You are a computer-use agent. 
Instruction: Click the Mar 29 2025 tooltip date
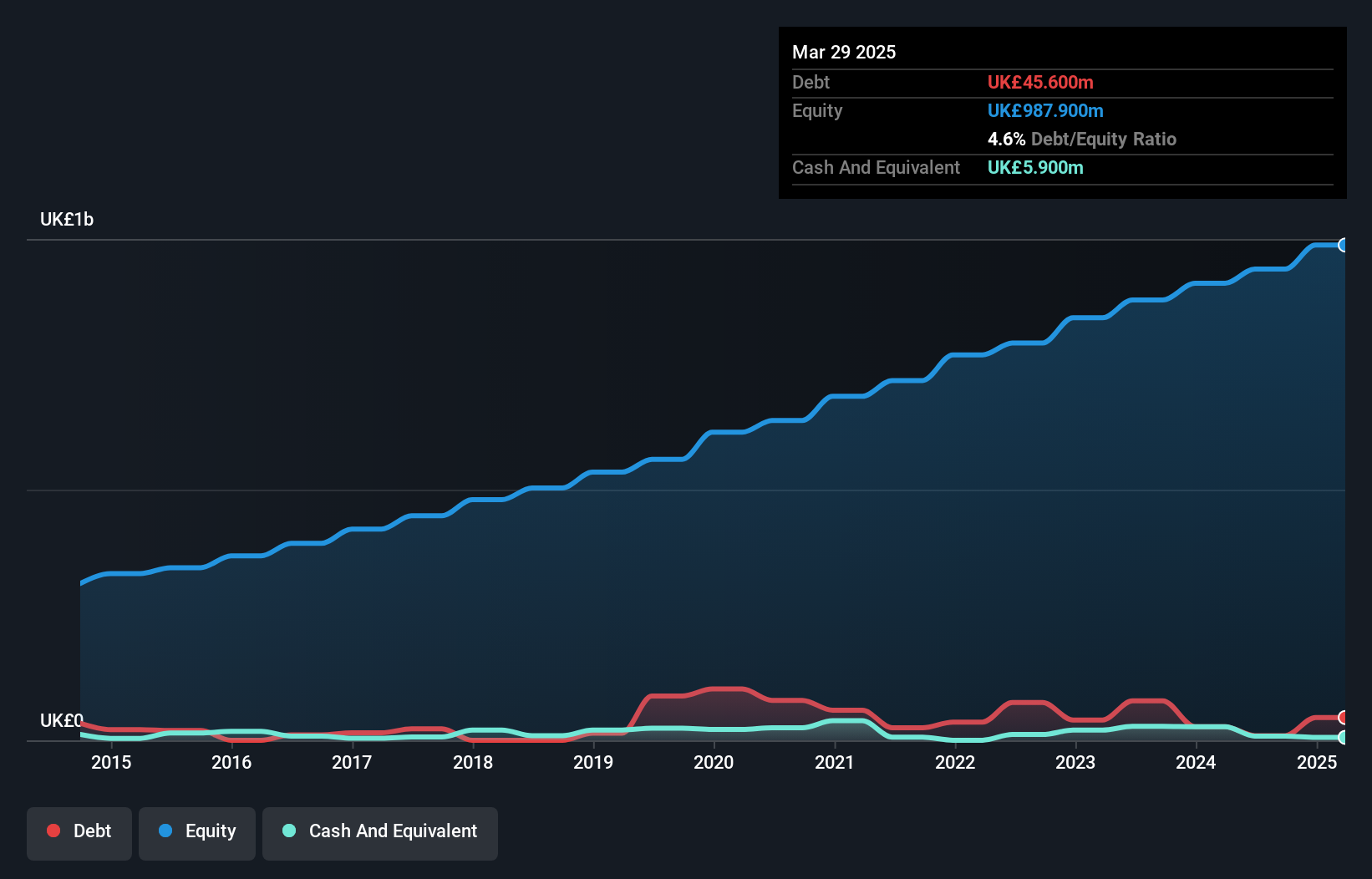pos(844,53)
